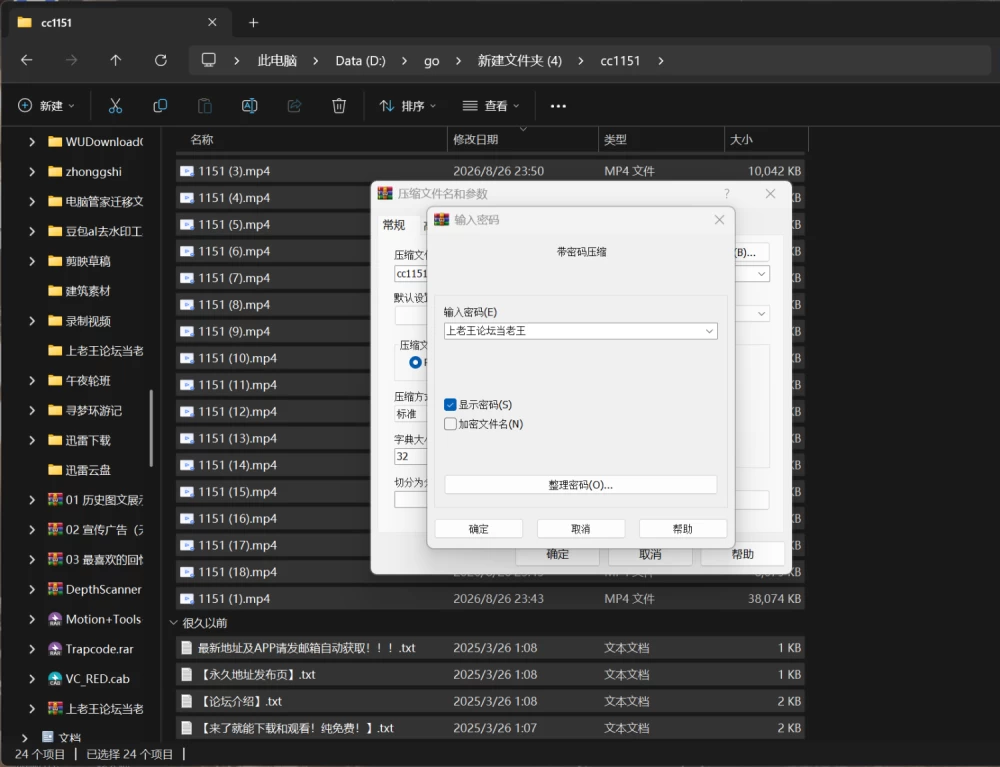1000x767 pixels.
Task: Select the radio button under 压缩文件格式
Action: [x=415, y=362]
